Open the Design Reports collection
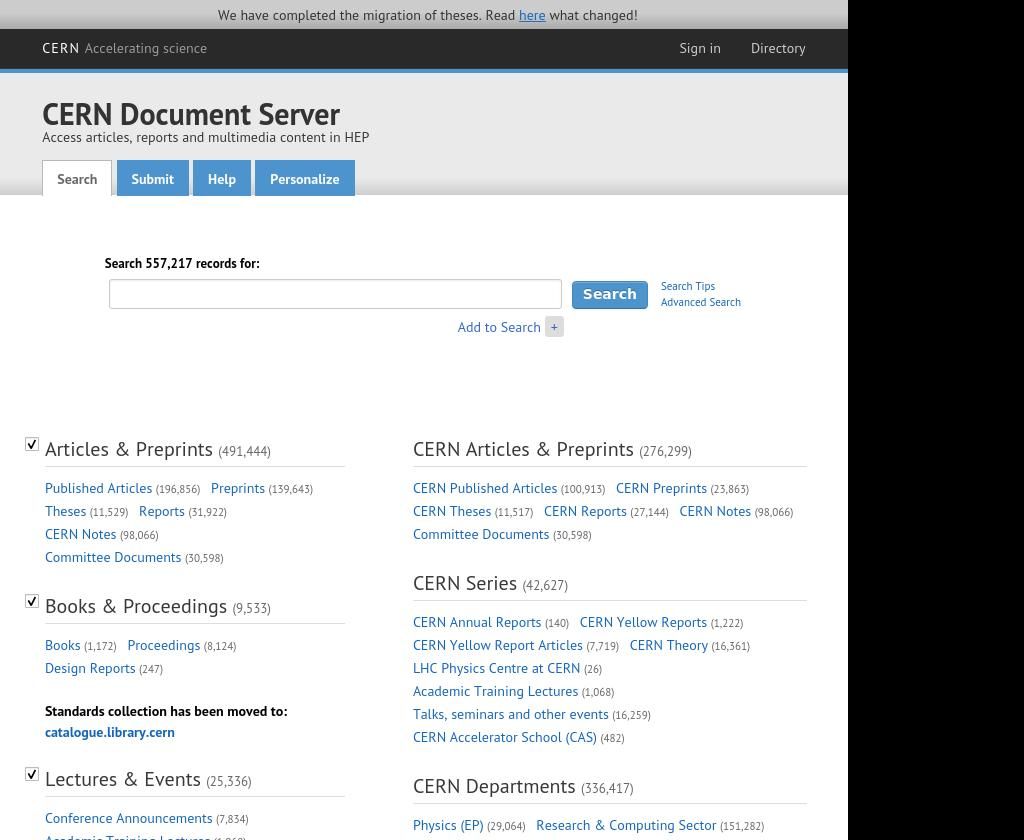 (90, 668)
